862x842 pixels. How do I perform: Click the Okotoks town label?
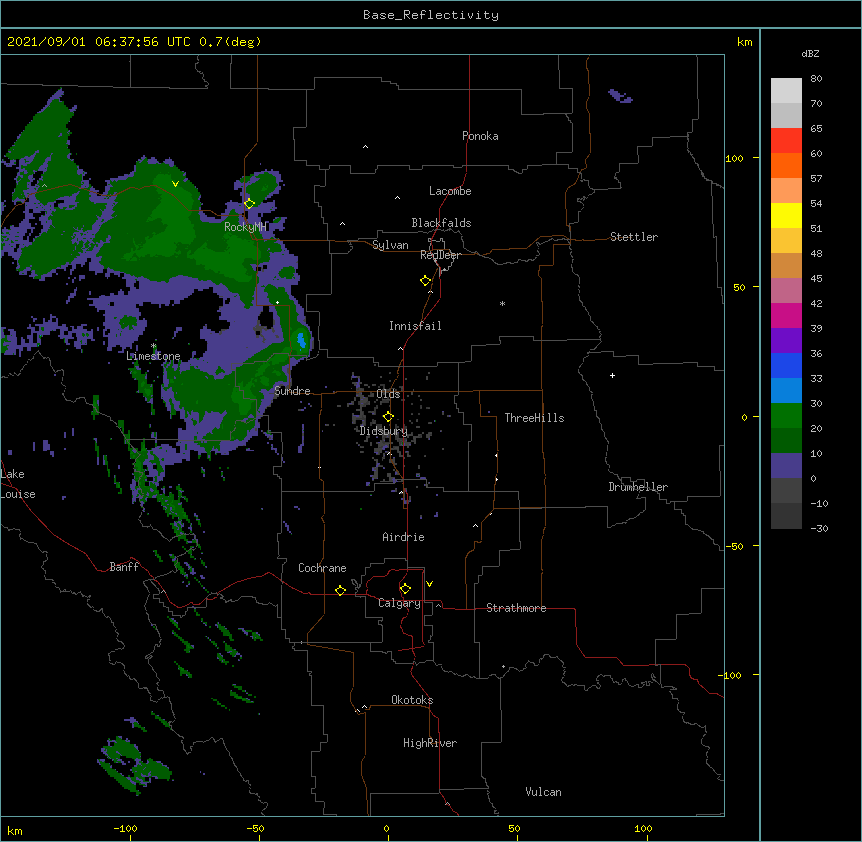coord(412,700)
